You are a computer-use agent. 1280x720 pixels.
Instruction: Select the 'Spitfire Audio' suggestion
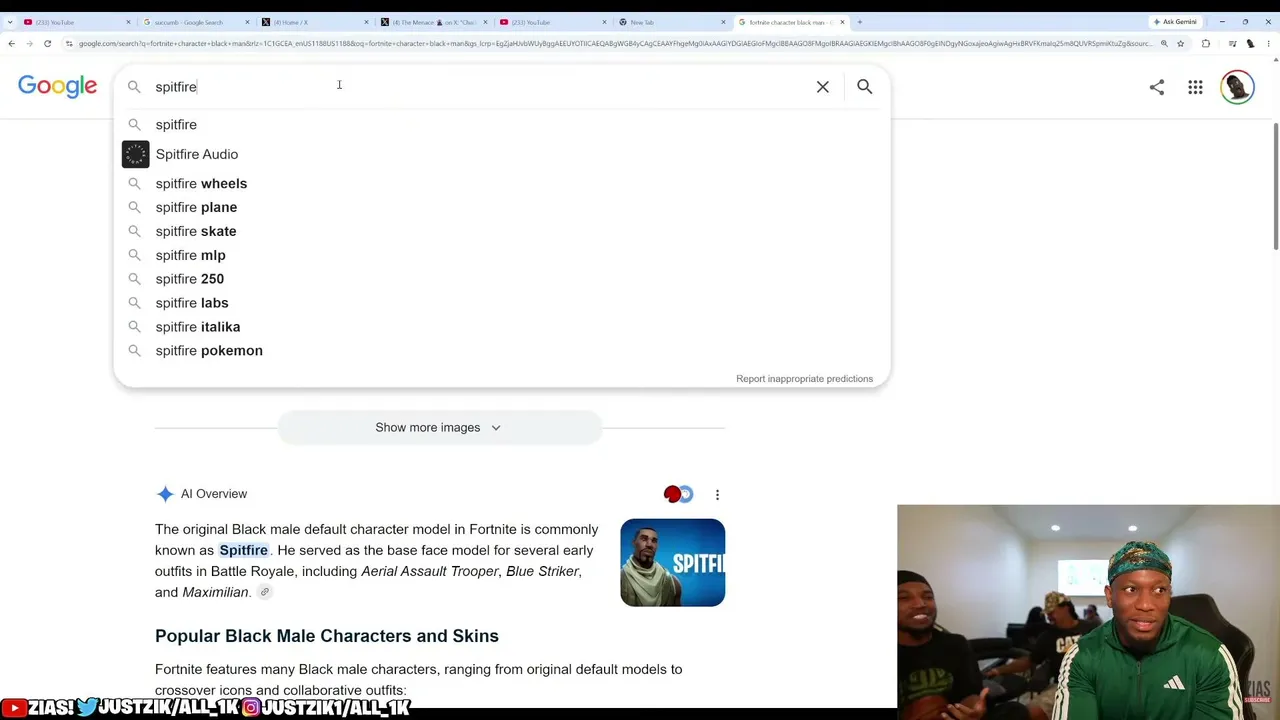(x=501, y=154)
